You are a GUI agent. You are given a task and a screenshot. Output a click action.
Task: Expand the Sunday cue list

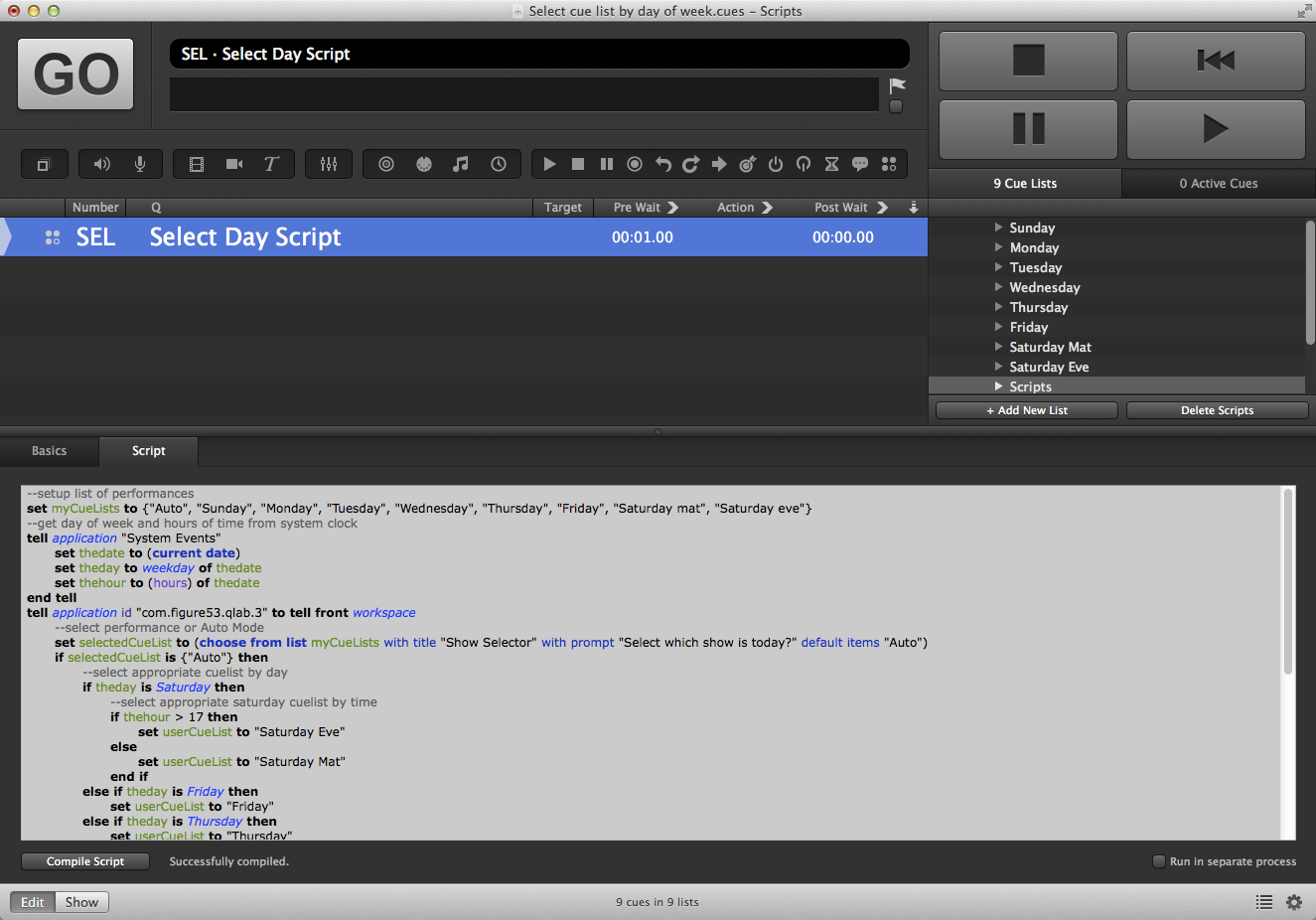click(x=998, y=228)
